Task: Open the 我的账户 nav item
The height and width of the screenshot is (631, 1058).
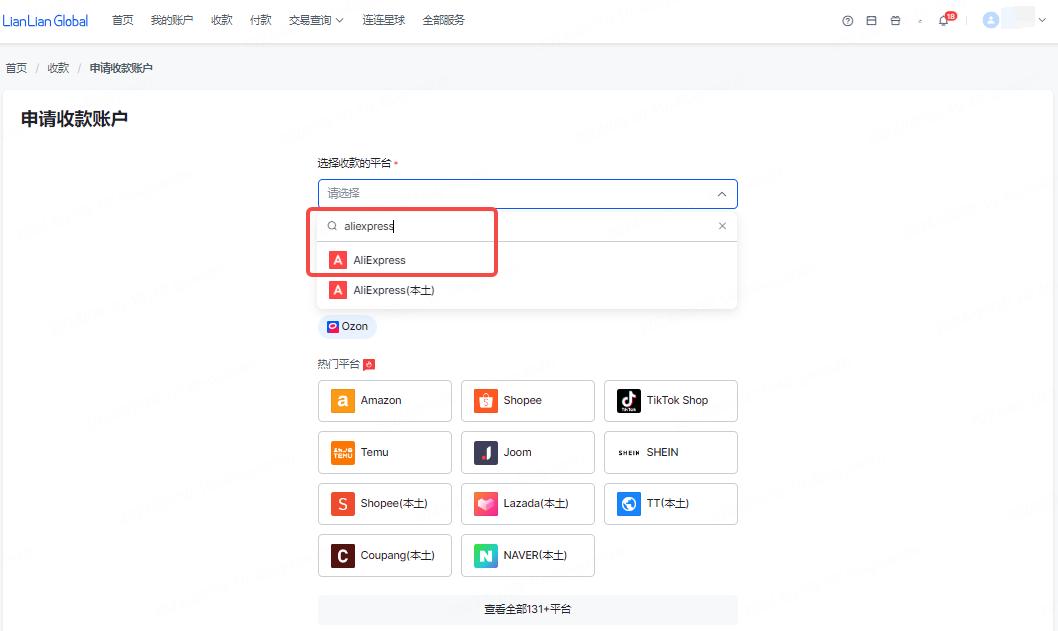Action: click(172, 20)
